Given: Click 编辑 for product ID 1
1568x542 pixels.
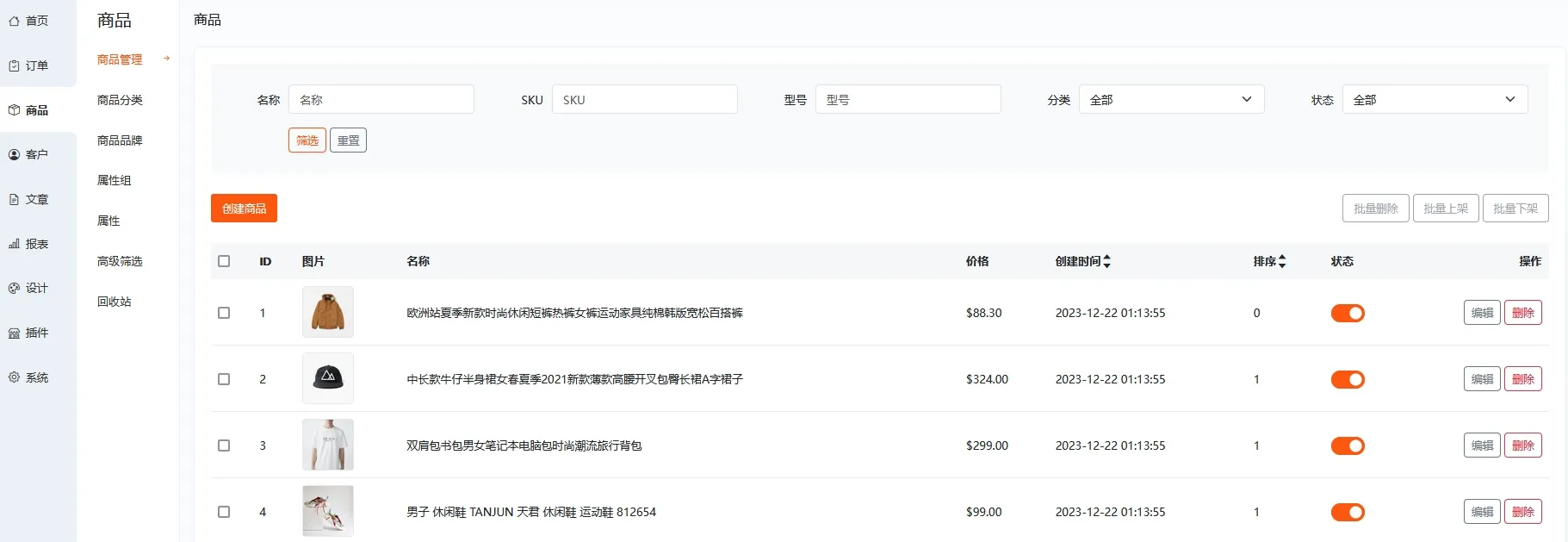Looking at the screenshot, I should coord(1482,313).
